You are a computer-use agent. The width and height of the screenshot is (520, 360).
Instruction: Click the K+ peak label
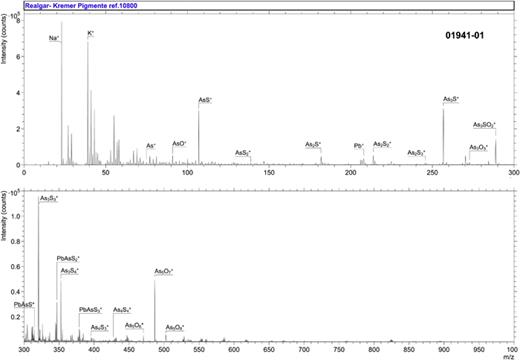(91, 33)
